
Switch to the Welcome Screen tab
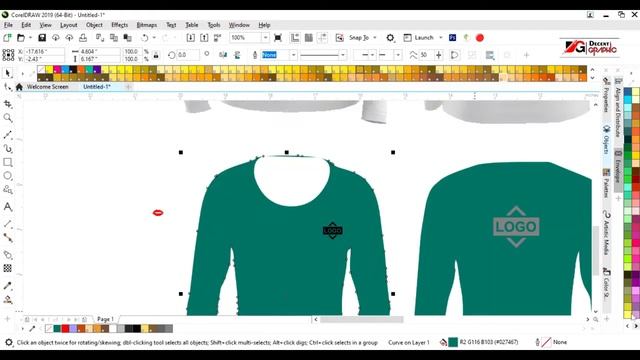47,87
